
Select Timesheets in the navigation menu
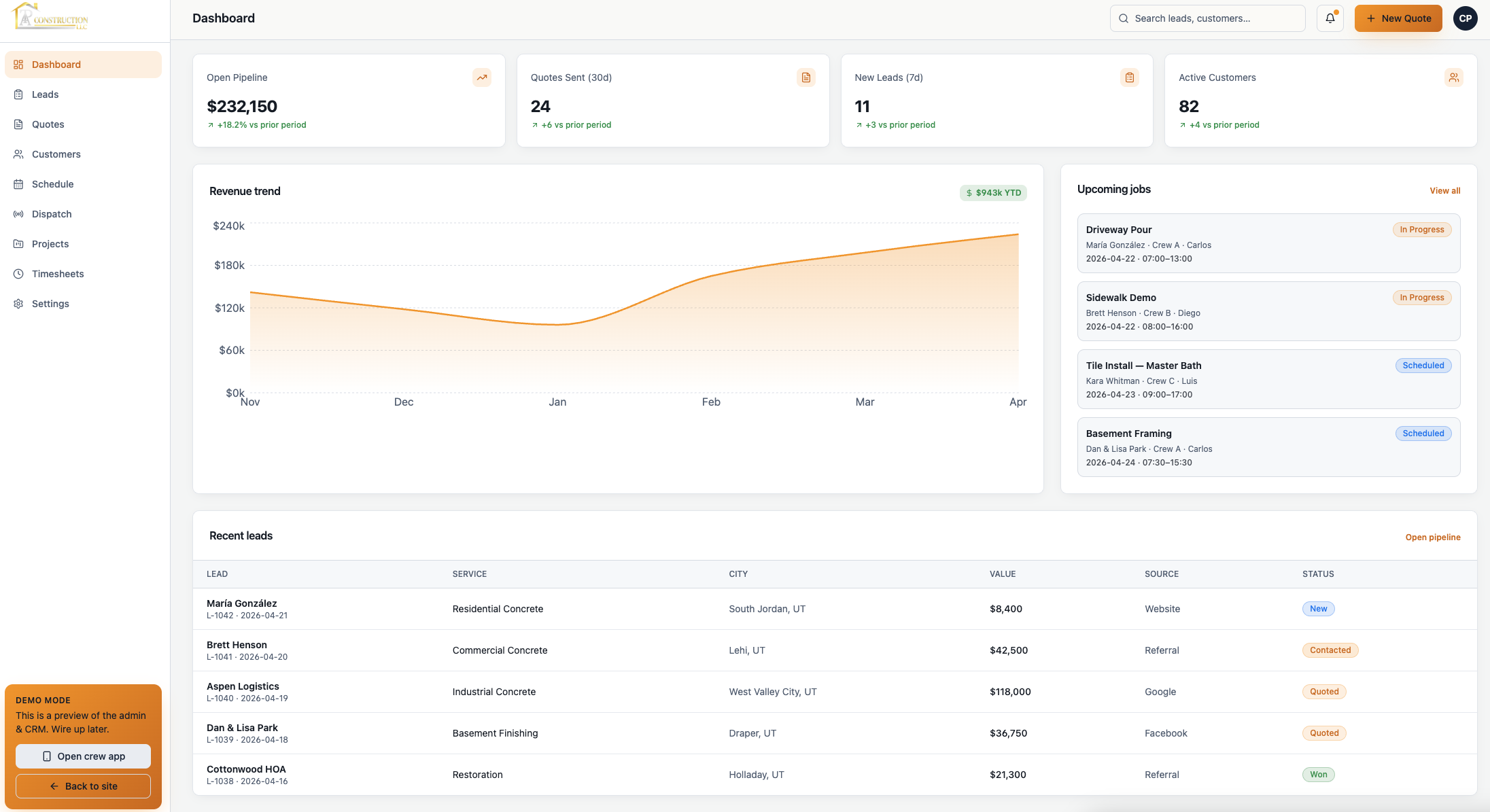click(58, 274)
